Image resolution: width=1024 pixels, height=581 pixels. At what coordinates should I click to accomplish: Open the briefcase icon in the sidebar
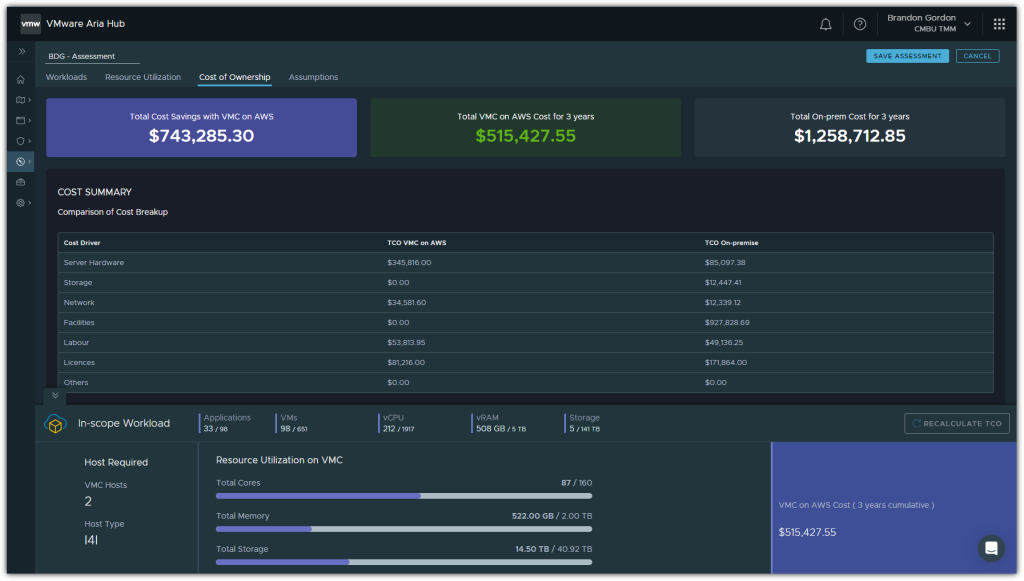click(x=21, y=182)
